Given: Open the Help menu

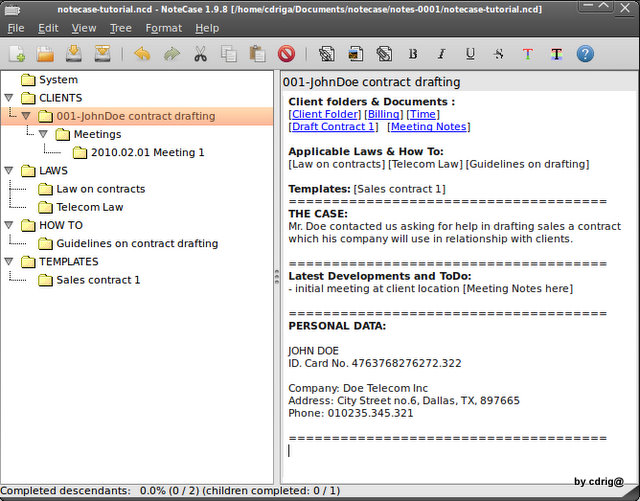Looking at the screenshot, I should coord(207,28).
